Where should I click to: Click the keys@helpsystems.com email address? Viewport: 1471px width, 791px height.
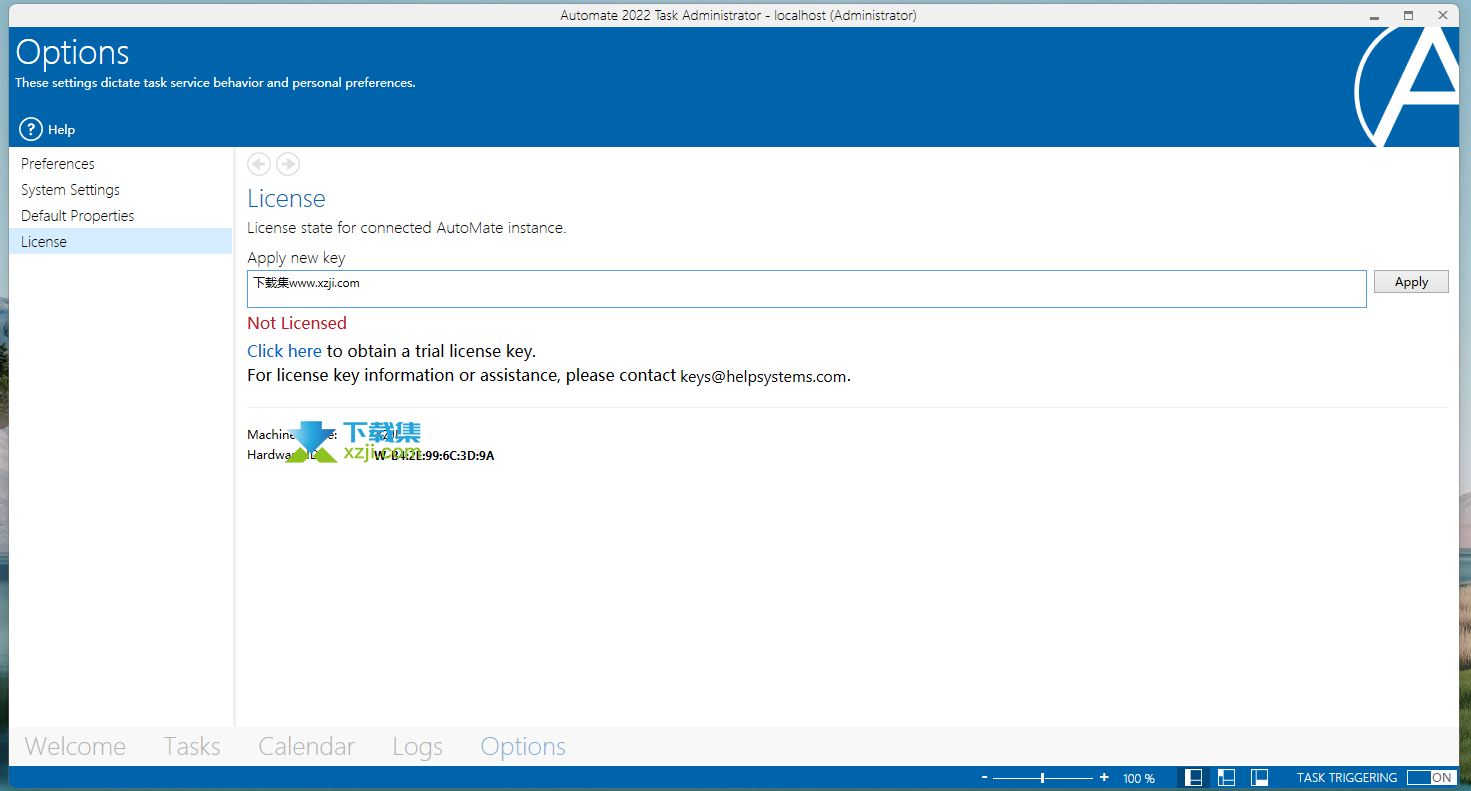tap(763, 377)
